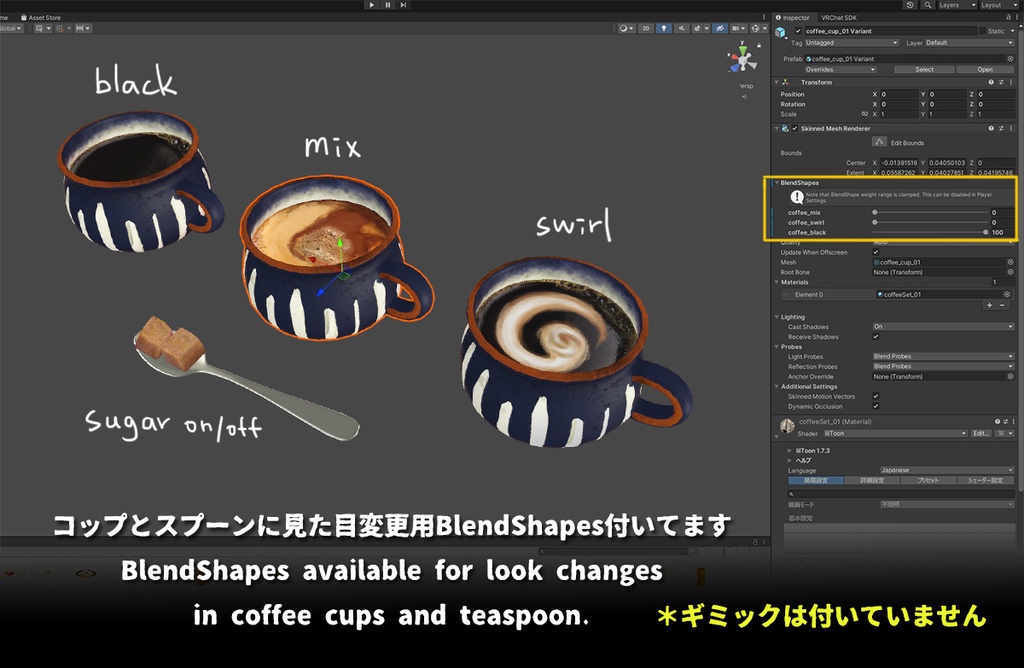Click the help icon on the Transform component
This screenshot has height=668, width=1024.
991,82
